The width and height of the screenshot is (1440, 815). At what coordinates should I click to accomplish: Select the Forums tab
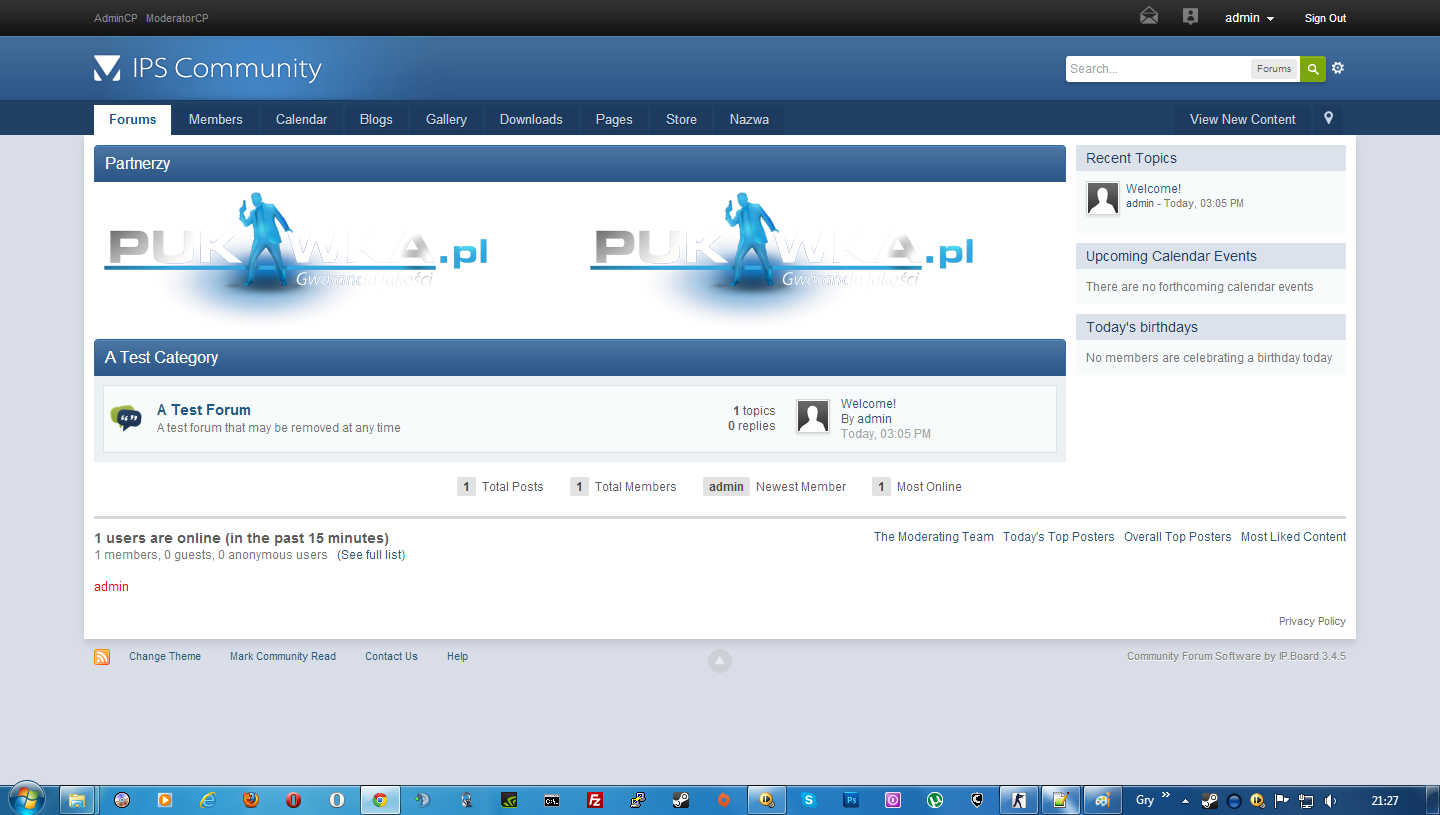pos(133,119)
